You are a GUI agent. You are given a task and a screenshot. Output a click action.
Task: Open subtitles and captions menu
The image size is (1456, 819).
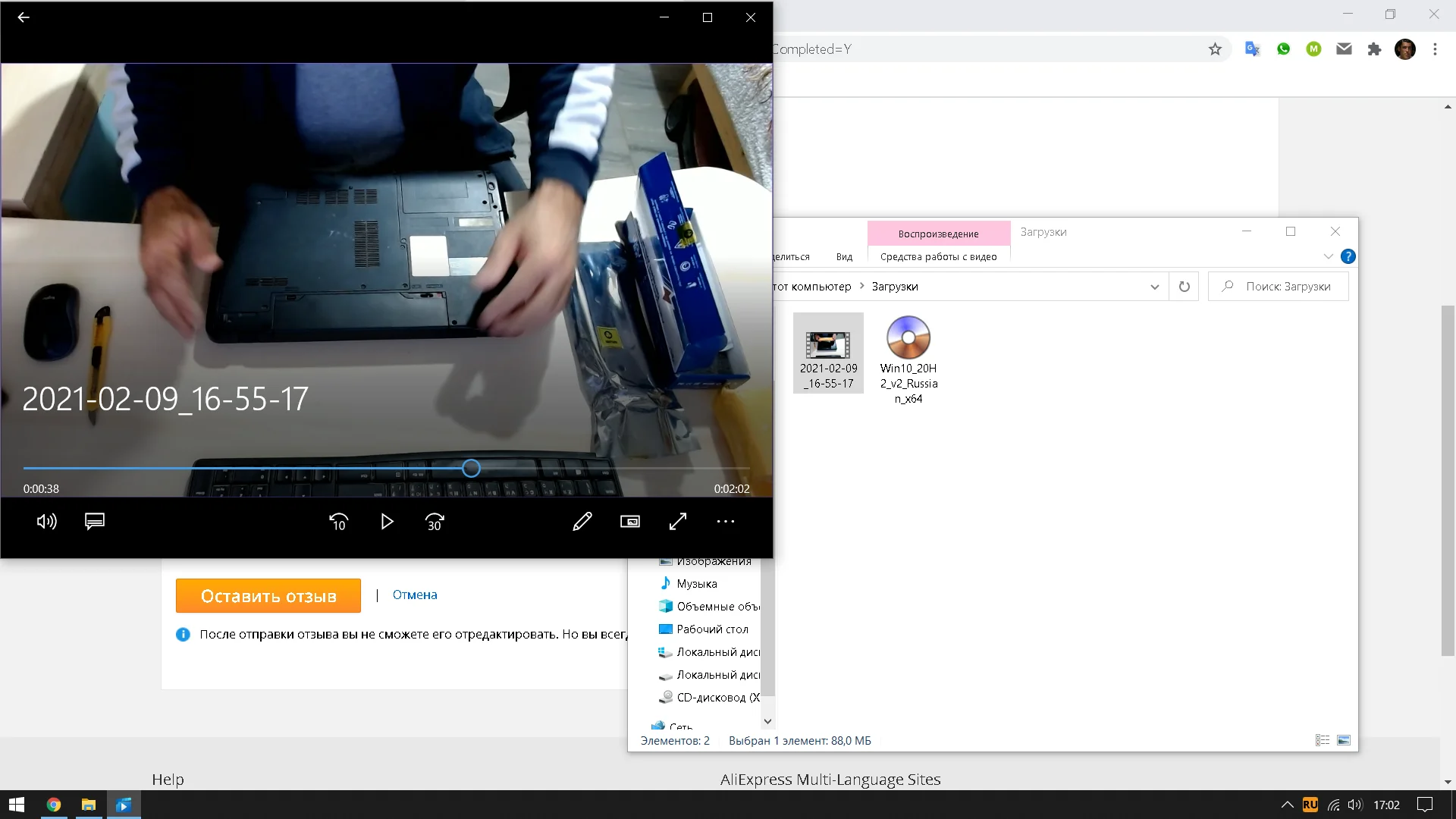click(95, 522)
